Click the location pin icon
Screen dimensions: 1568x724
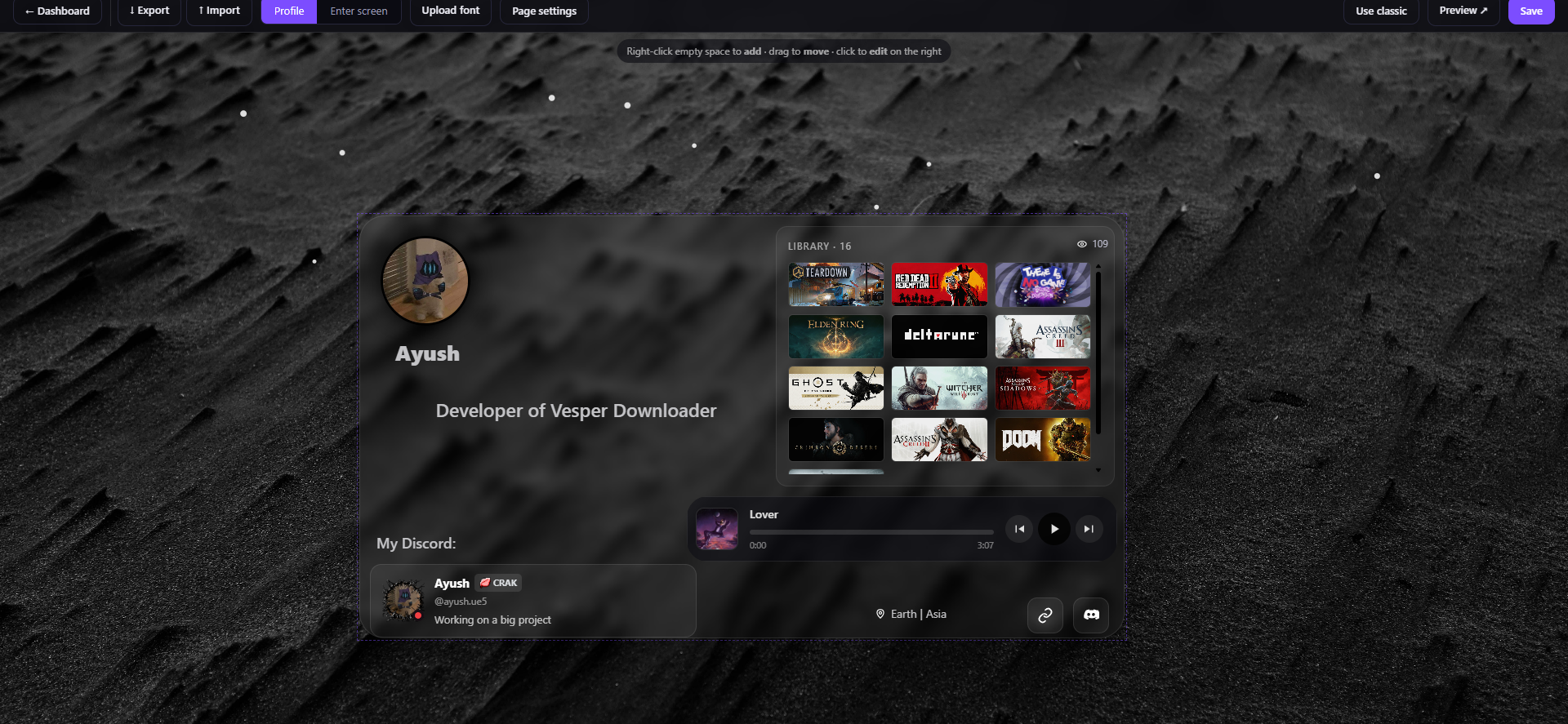(880, 614)
